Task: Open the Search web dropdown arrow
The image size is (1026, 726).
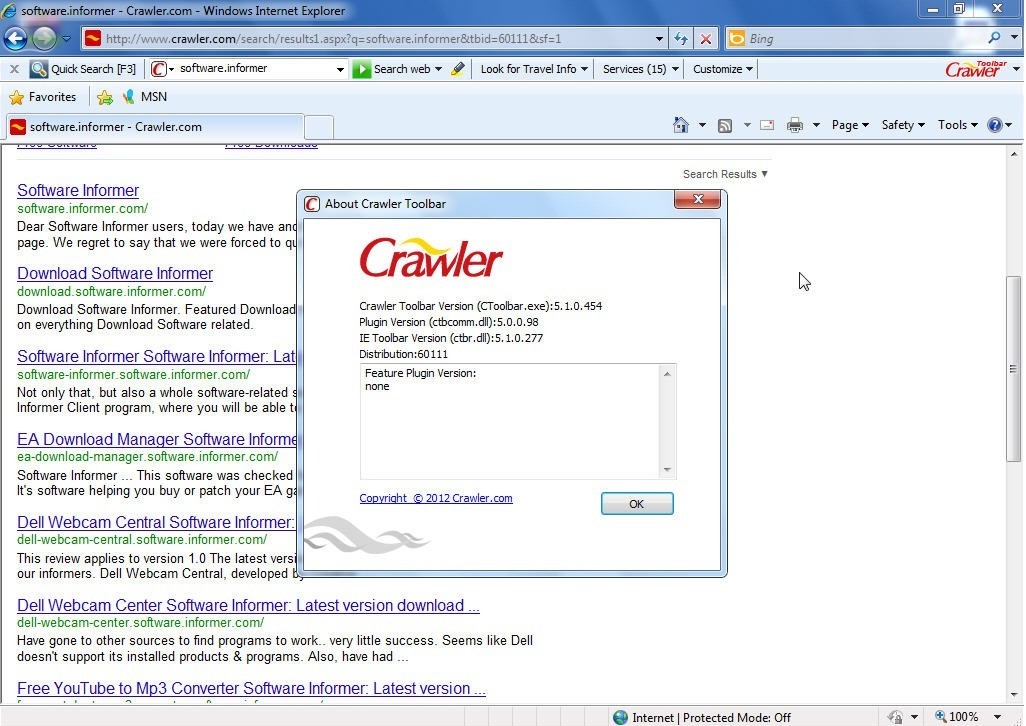Action: (x=438, y=69)
